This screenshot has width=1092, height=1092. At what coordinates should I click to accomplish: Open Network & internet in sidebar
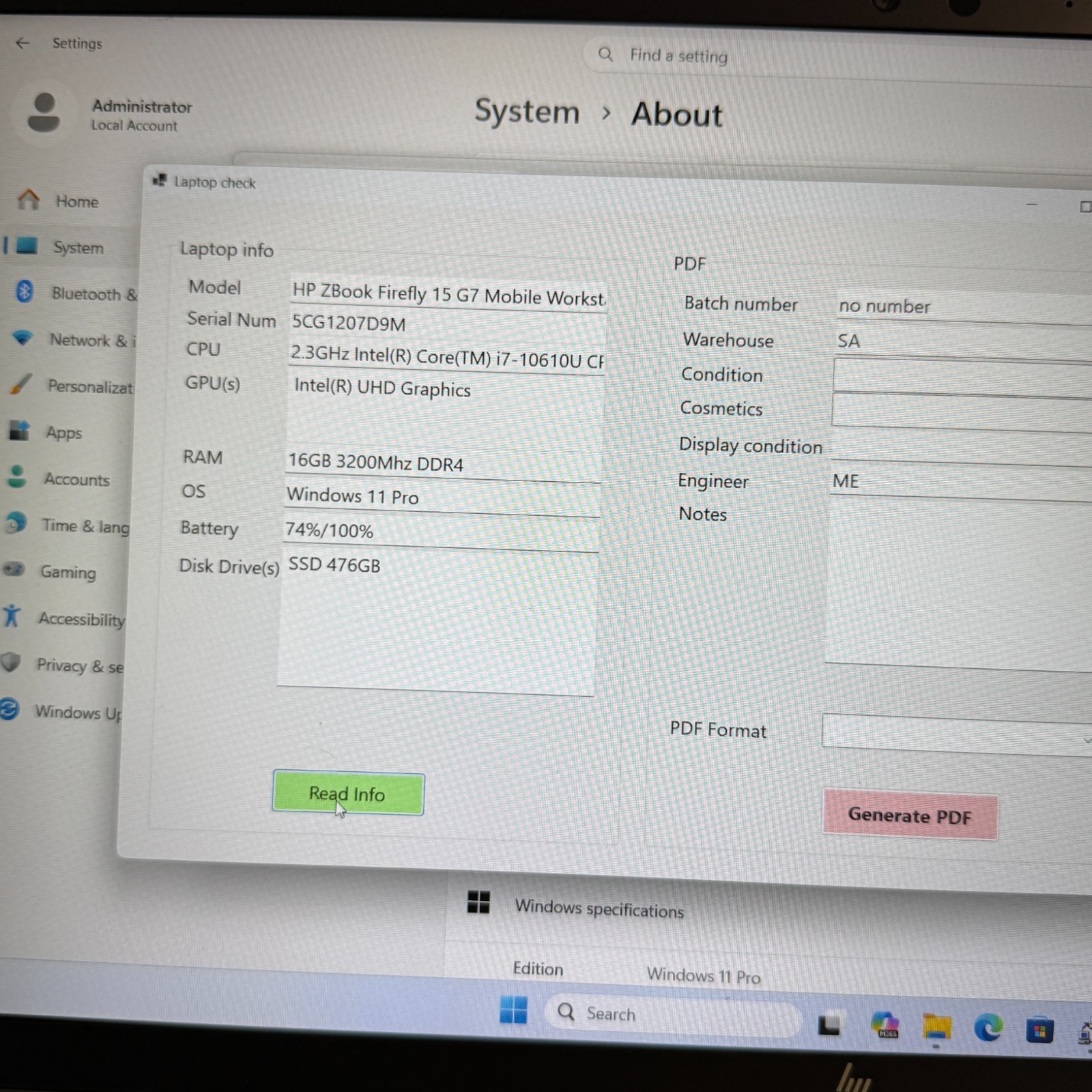pos(74,340)
